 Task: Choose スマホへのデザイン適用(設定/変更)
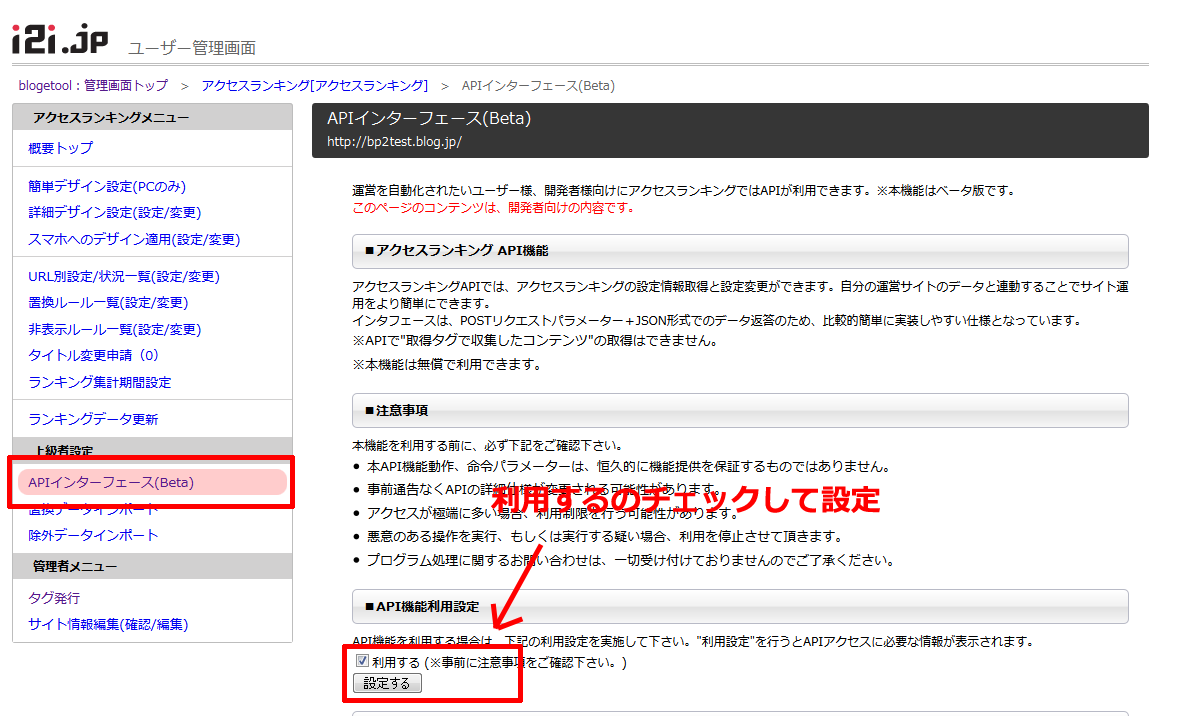coord(134,239)
